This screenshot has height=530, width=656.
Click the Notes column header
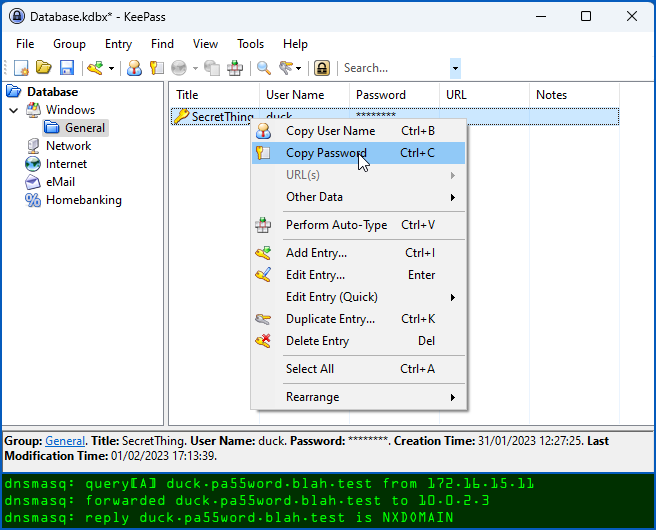[574, 95]
